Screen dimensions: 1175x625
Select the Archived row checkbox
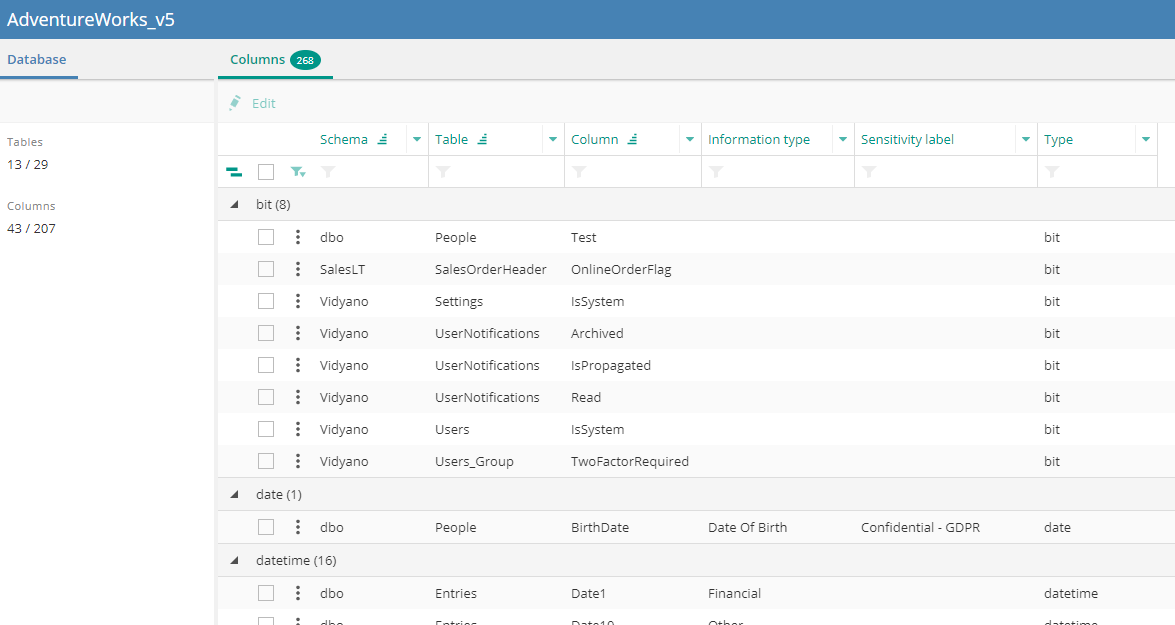(266, 333)
